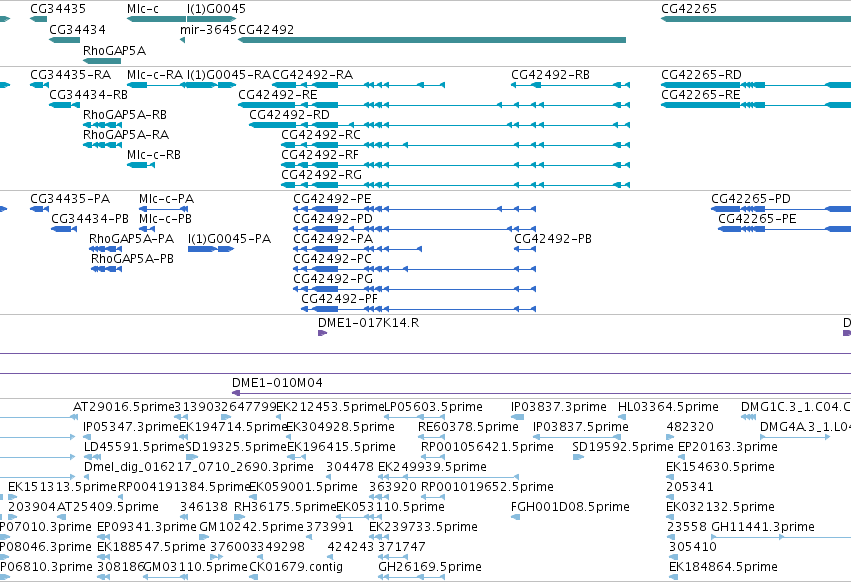Select transcript RhoGAP5A-RA label
The height and width of the screenshot is (582, 851).
[x=126, y=135]
